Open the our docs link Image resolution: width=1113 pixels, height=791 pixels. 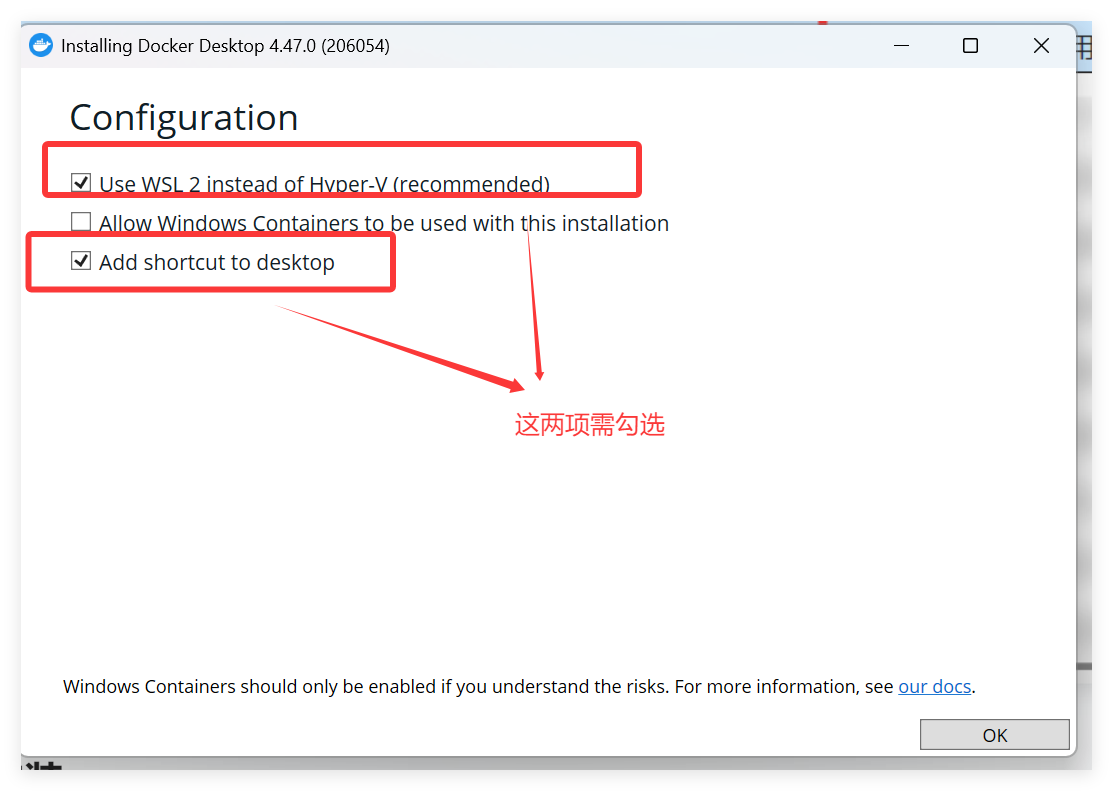[x=934, y=687]
